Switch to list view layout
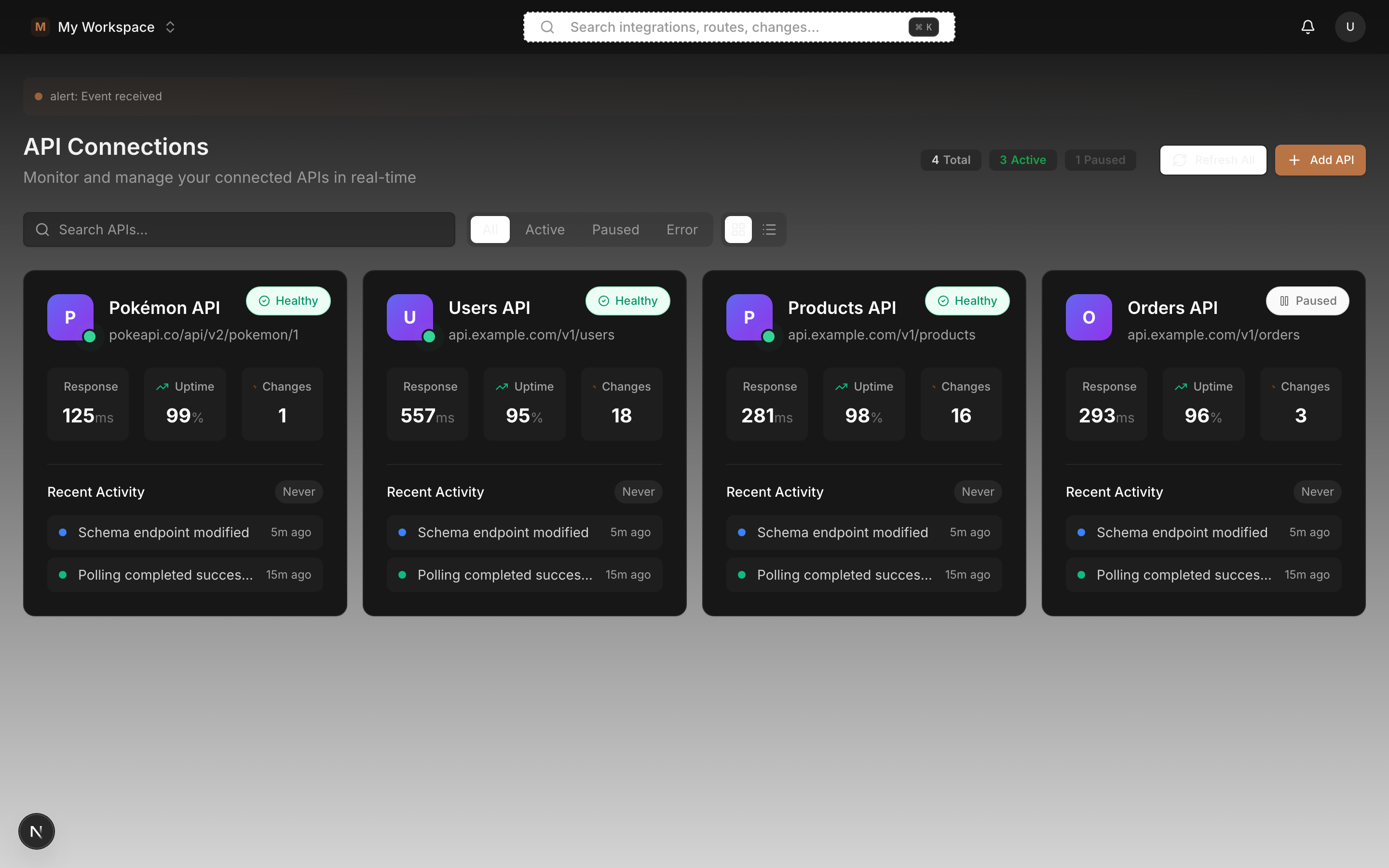The image size is (1389, 868). point(769,229)
